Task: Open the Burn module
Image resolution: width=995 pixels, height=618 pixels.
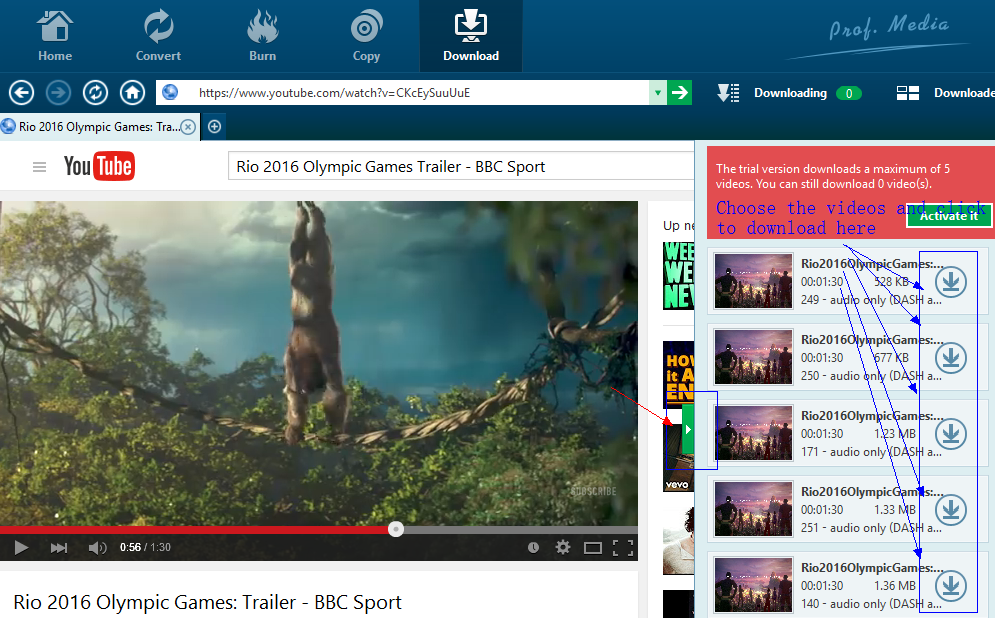Action: click(262, 36)
